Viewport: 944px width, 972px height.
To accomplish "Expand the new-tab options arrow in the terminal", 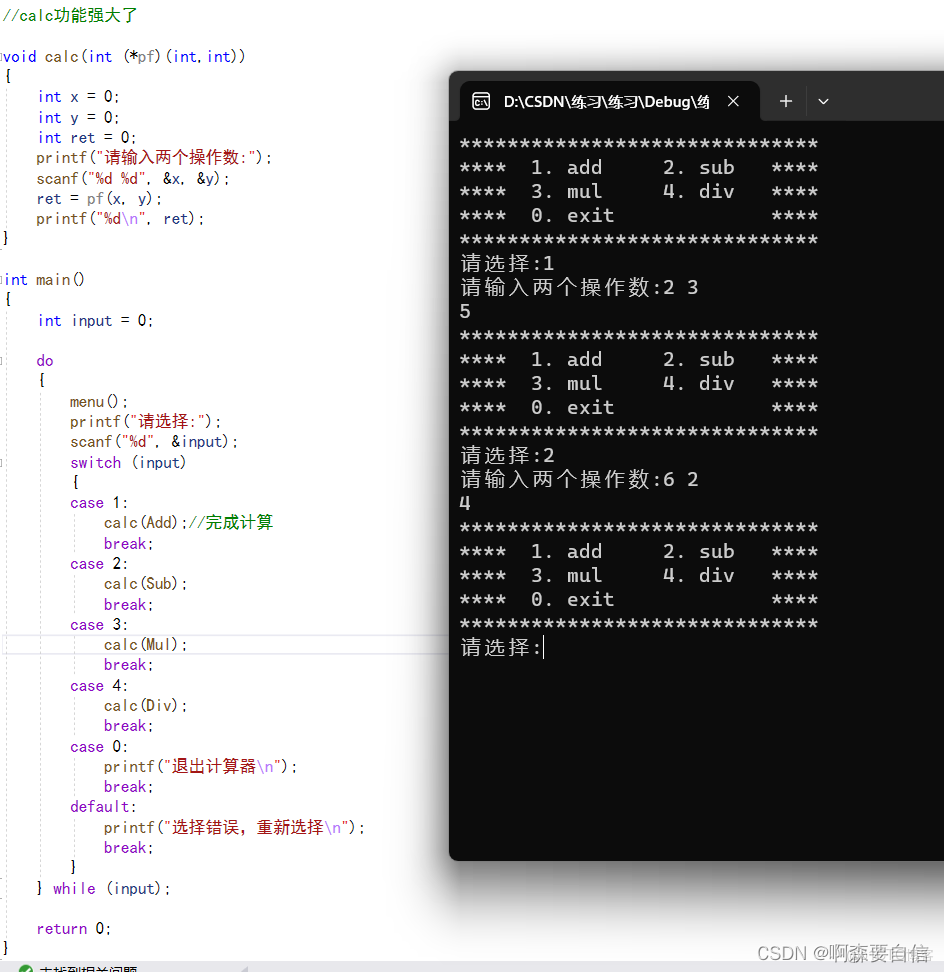I will [823, 101].
